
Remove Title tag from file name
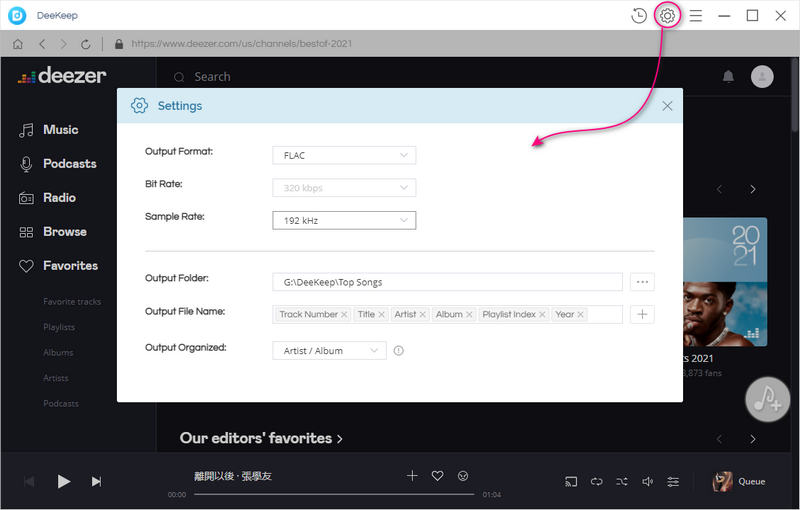tap(382, 315)
